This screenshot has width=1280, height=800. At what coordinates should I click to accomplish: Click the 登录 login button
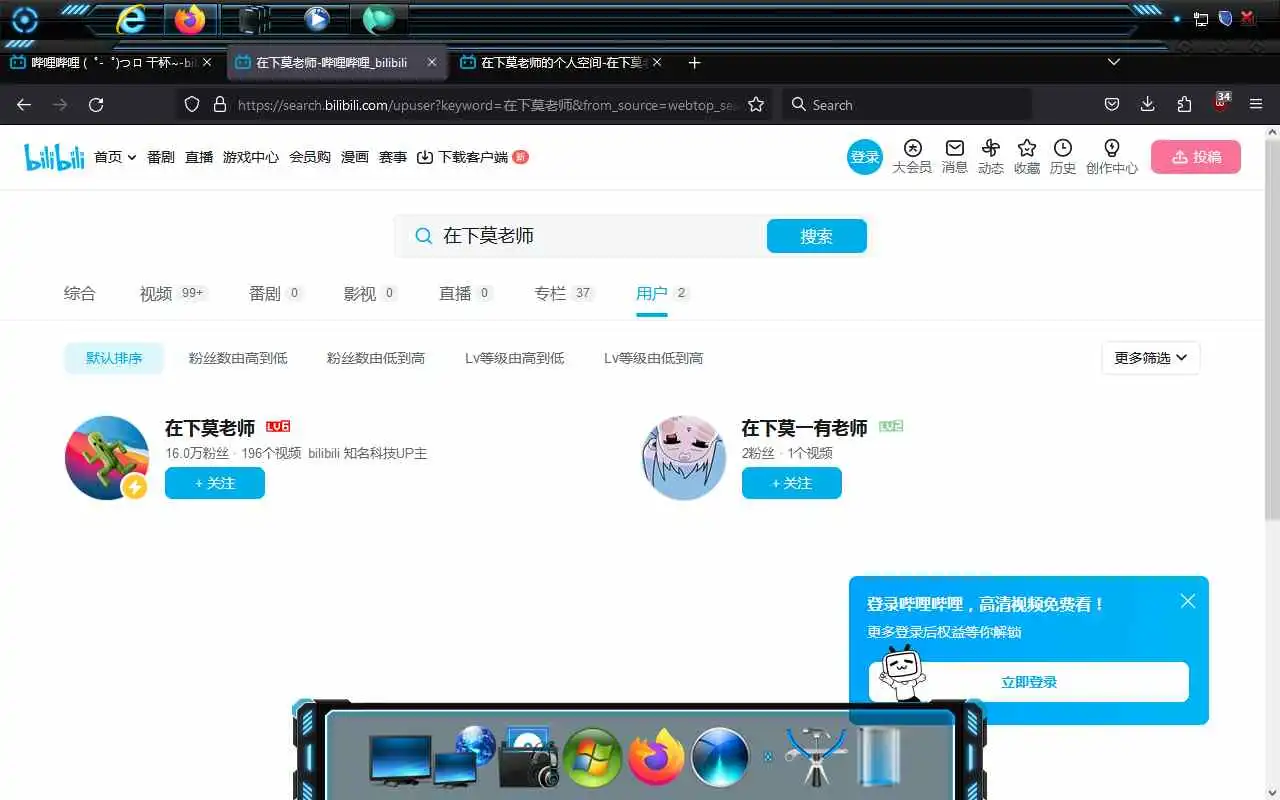click(865, 157)
